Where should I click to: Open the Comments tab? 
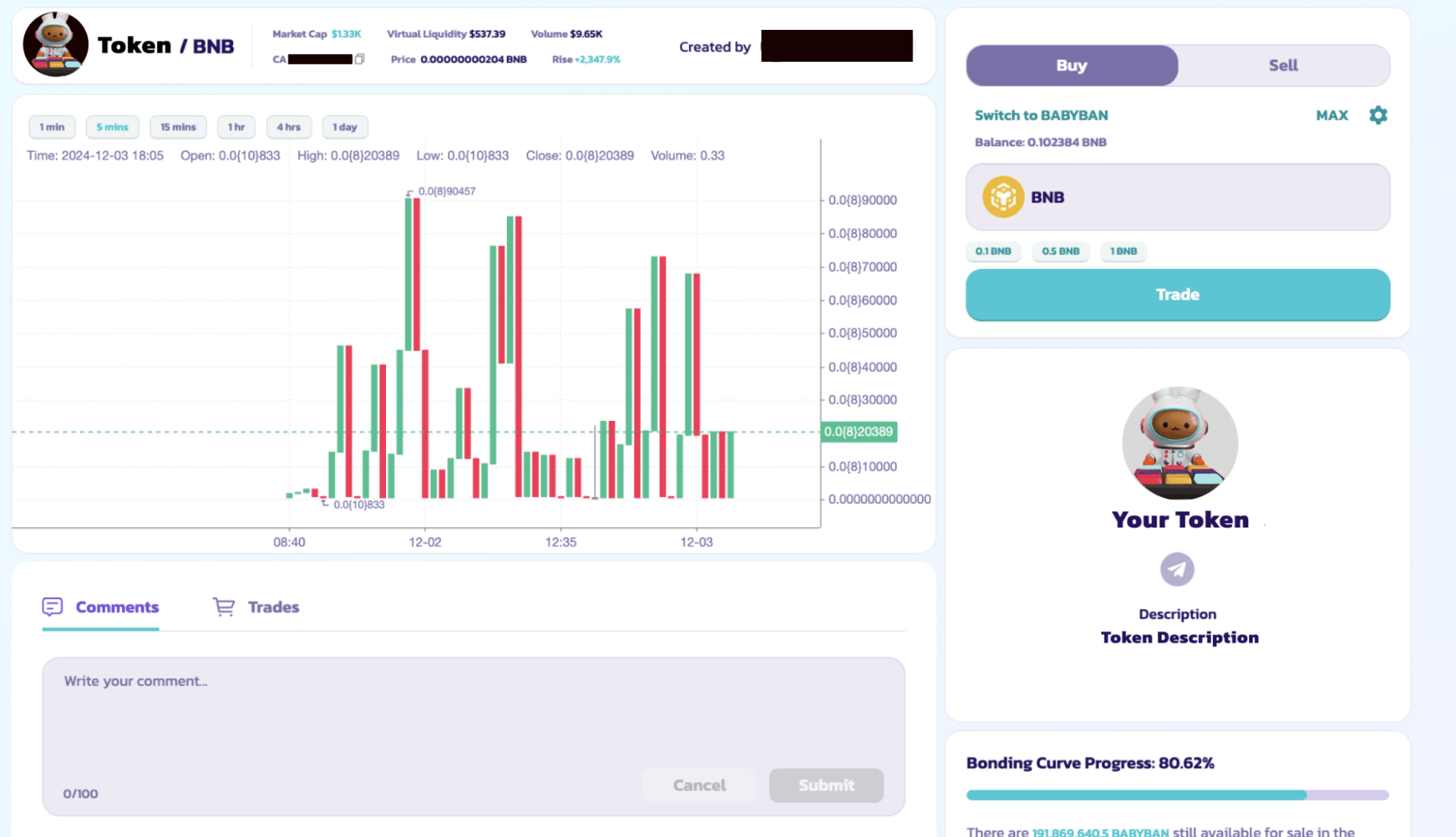[117, 607]
